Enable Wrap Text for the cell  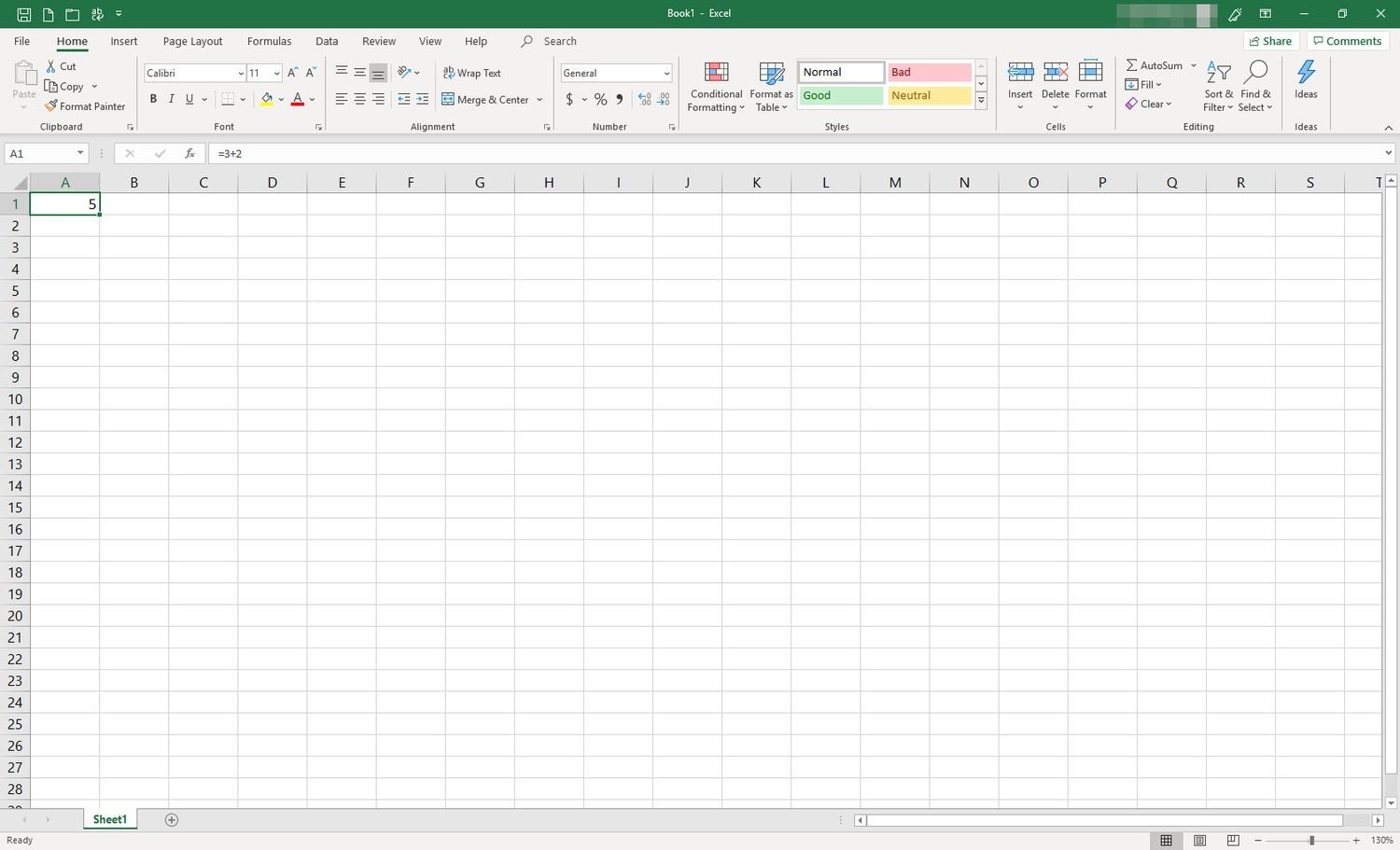point(472,73)
